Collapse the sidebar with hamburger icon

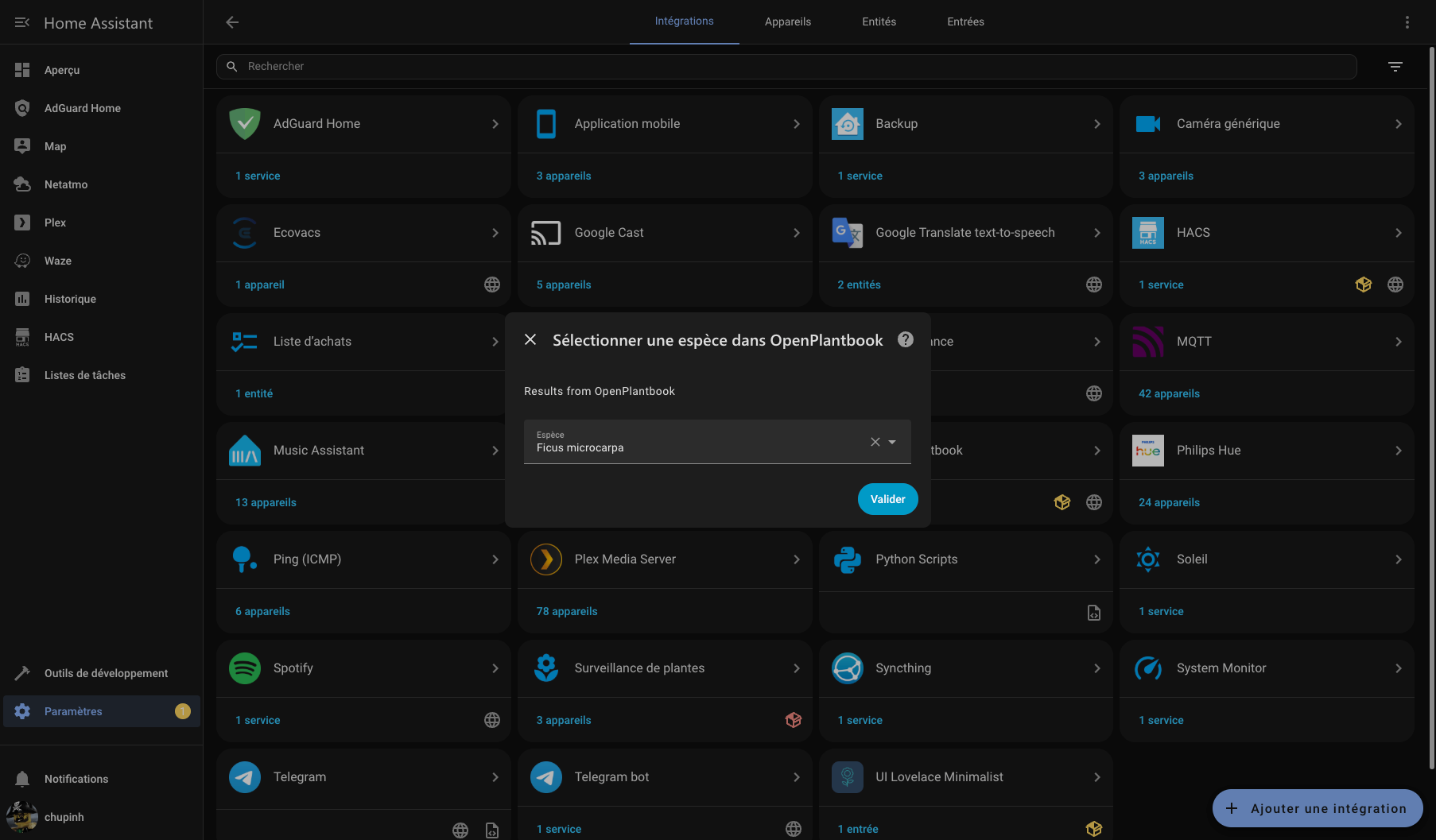point(22,23)
